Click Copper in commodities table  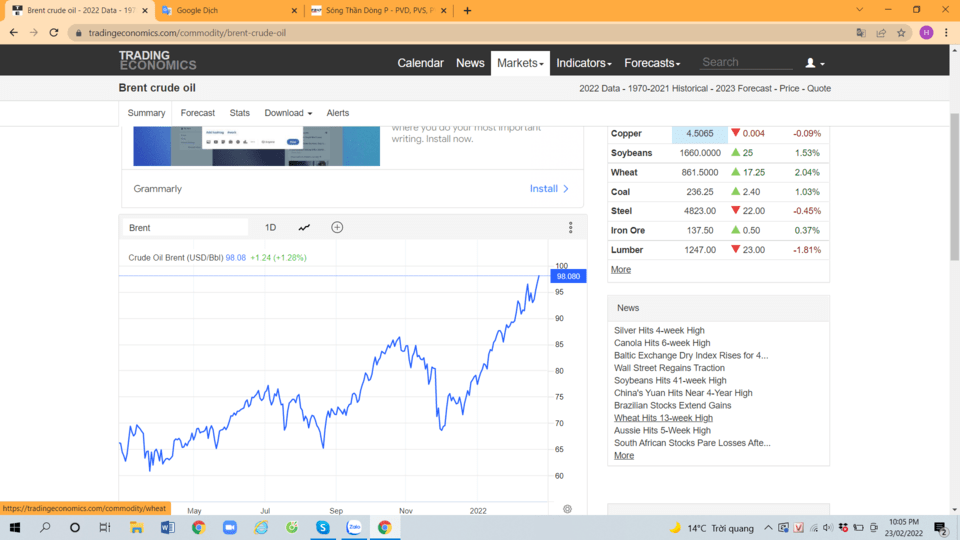click(626, 133)
